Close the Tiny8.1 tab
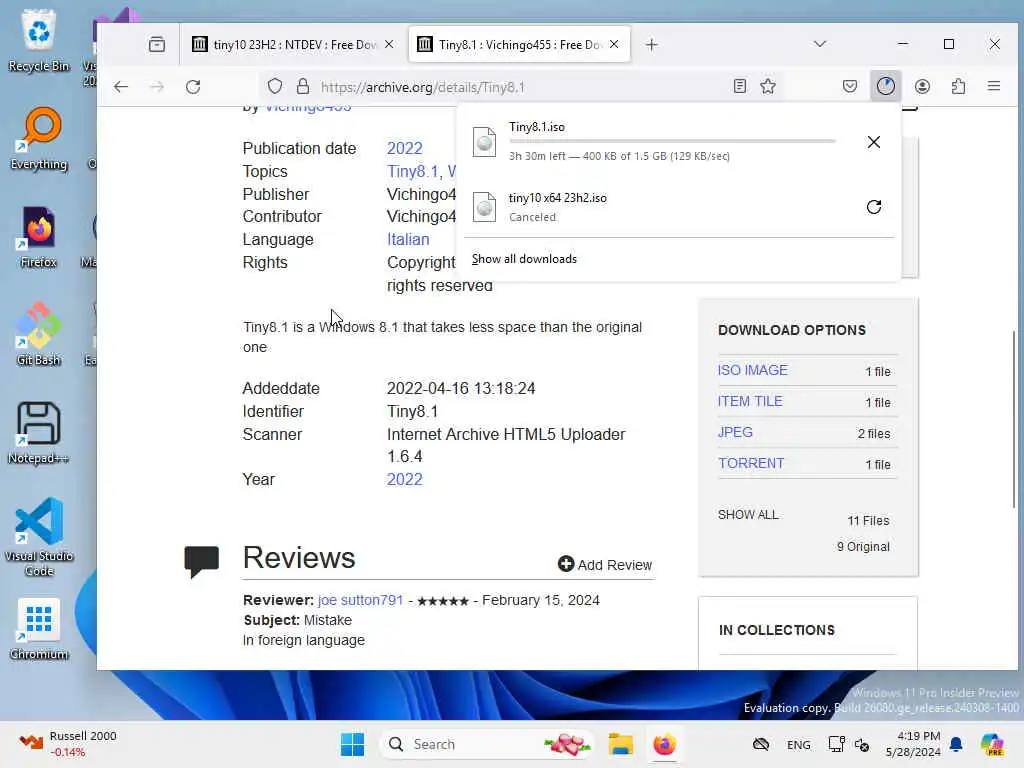The height and width of the screenshot is (768, 1024). point(614,44)
